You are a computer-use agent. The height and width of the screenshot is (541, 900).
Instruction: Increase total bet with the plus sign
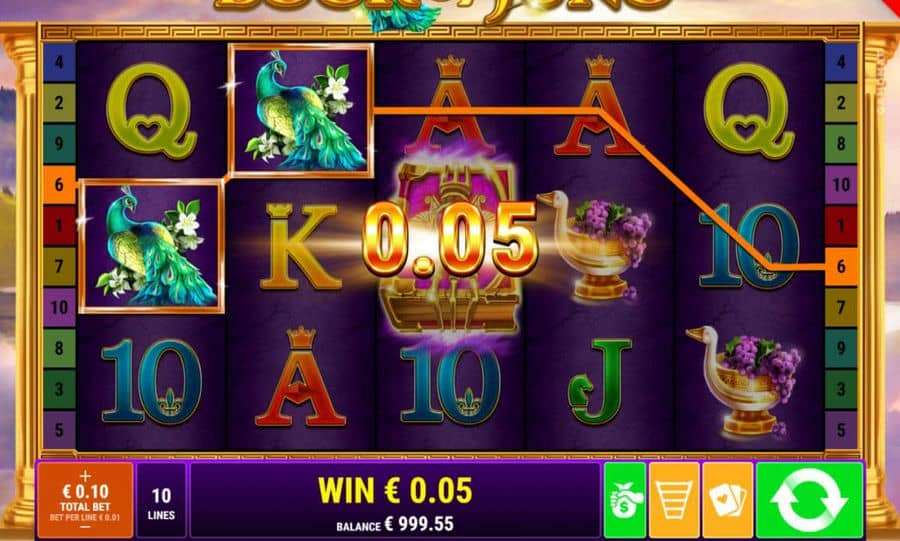pyautogui.click(x=85, y=476)
